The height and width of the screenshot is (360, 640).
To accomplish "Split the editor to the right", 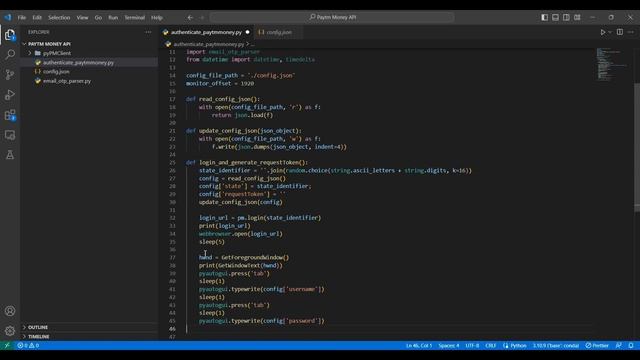I will [x=620, y=32].
